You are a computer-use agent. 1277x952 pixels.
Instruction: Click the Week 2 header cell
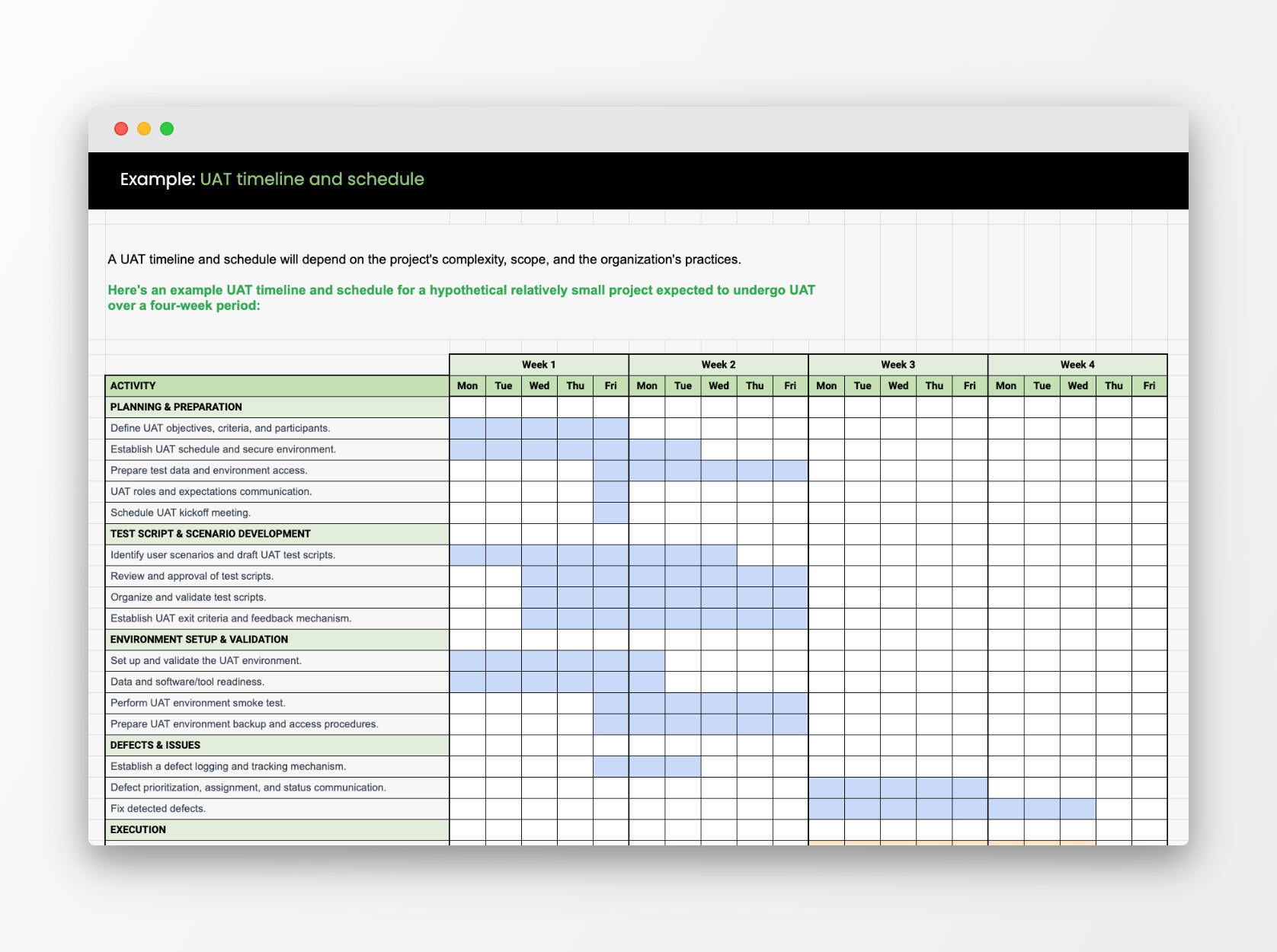(718, 365)
